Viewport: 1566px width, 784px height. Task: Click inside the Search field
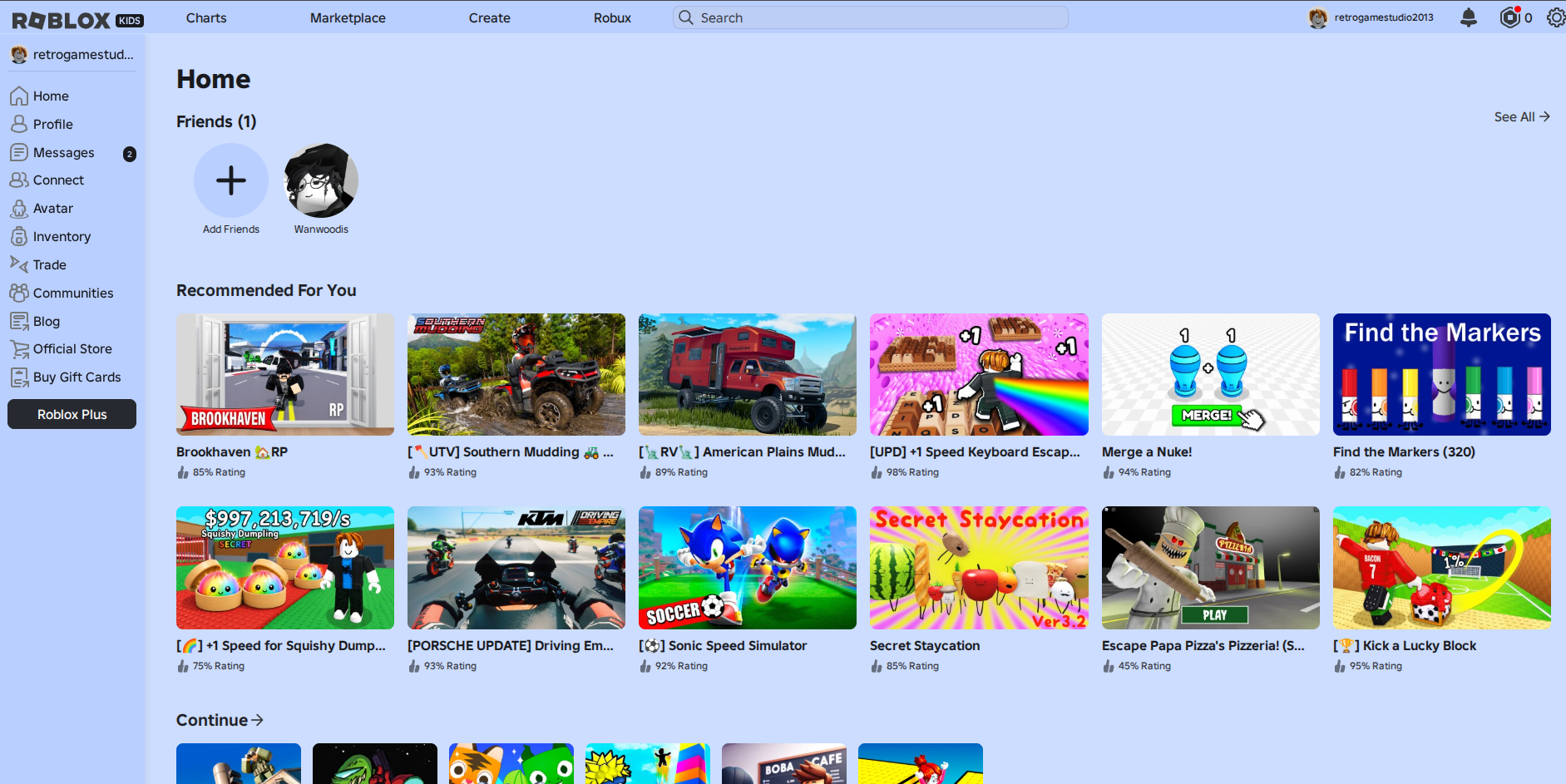click(x=871, y=17)
